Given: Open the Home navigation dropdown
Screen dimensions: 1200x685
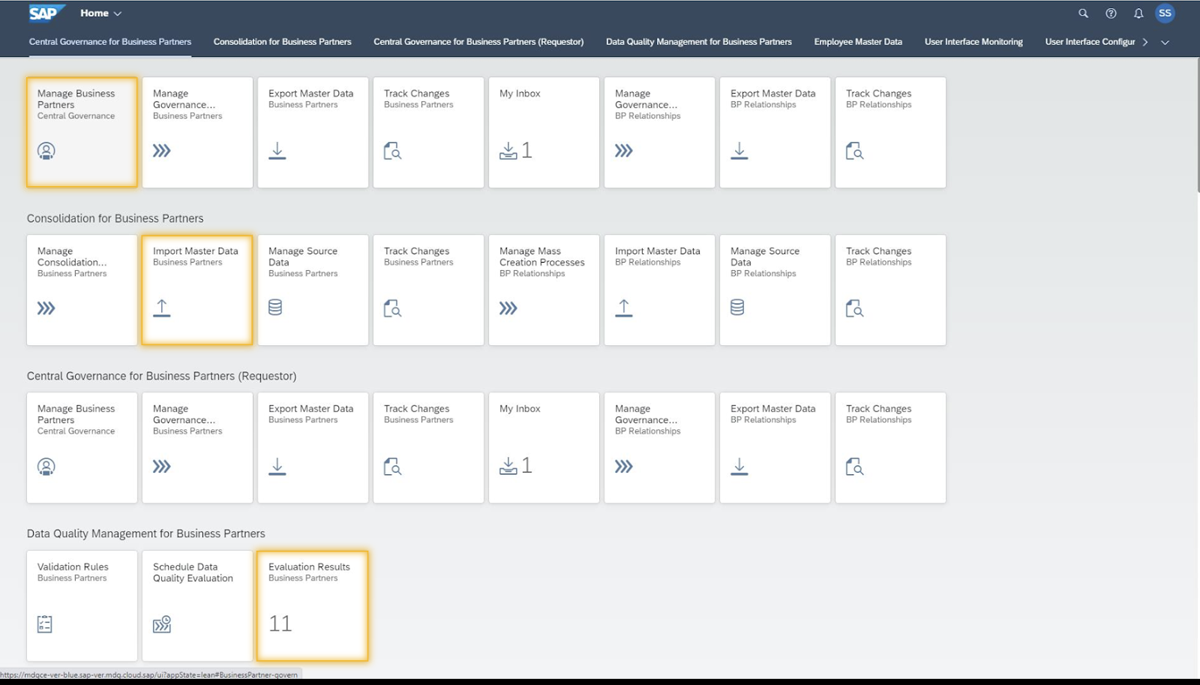Looking at the screenshot, I should click(x=101, y=13).
